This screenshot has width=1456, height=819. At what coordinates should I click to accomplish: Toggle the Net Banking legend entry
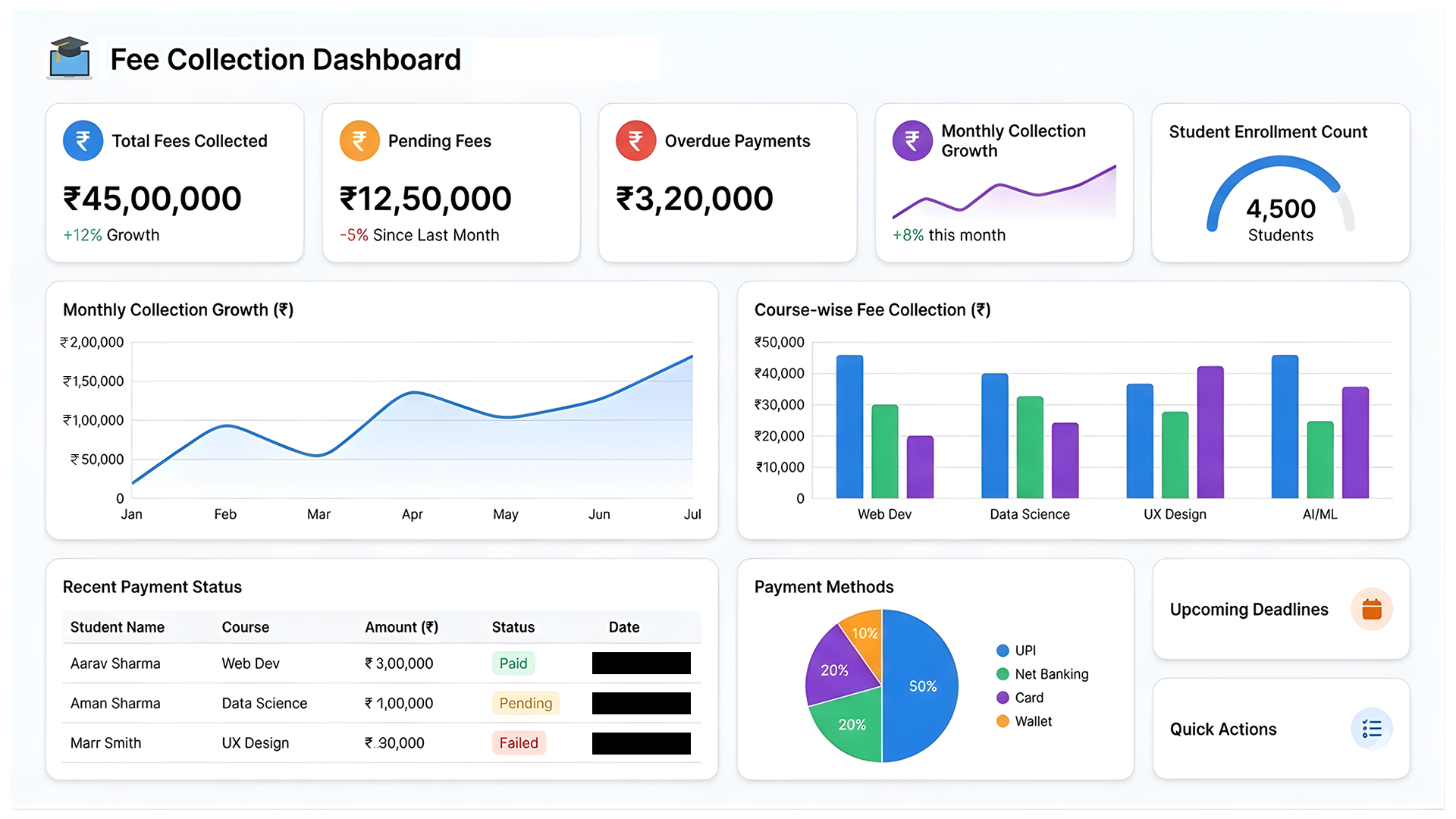pos(1044,674)
